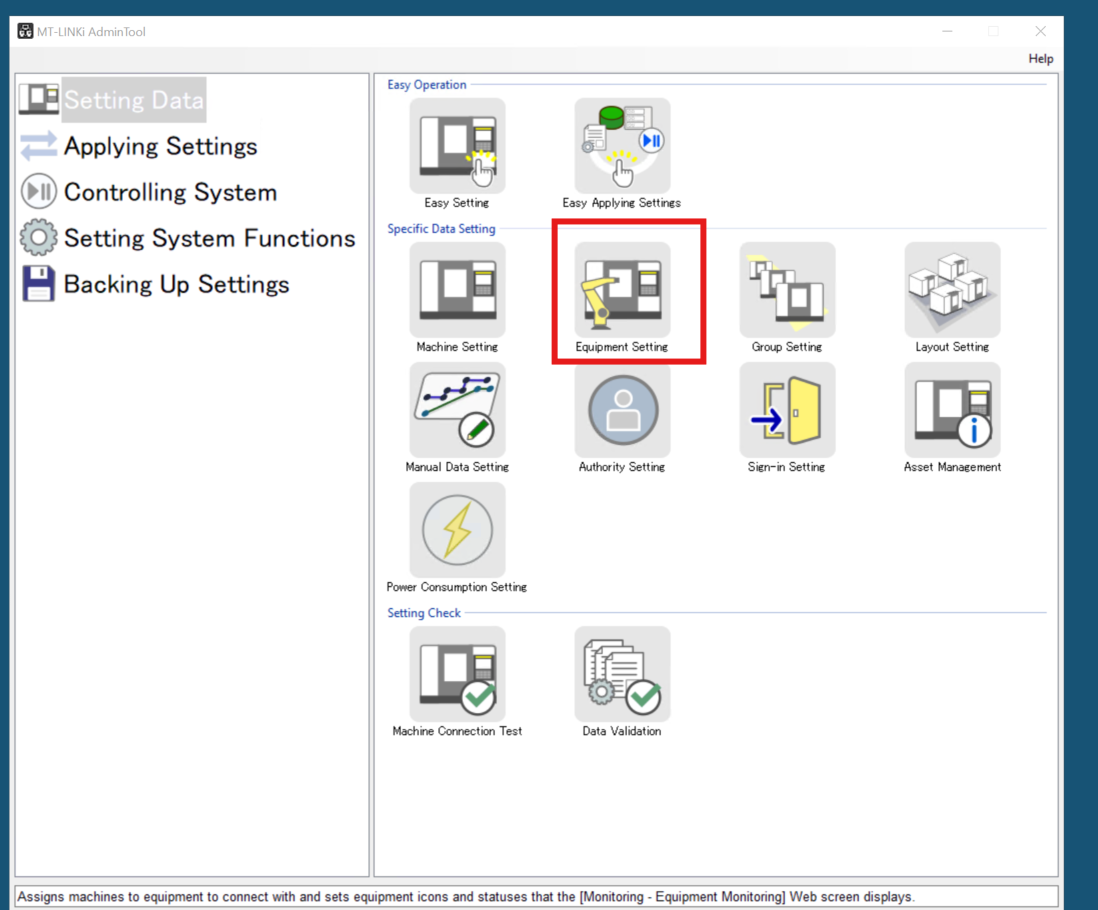Launch Easy Applying Settings
The width and height of the screenshot is (1098, 910).
(622, 146)
